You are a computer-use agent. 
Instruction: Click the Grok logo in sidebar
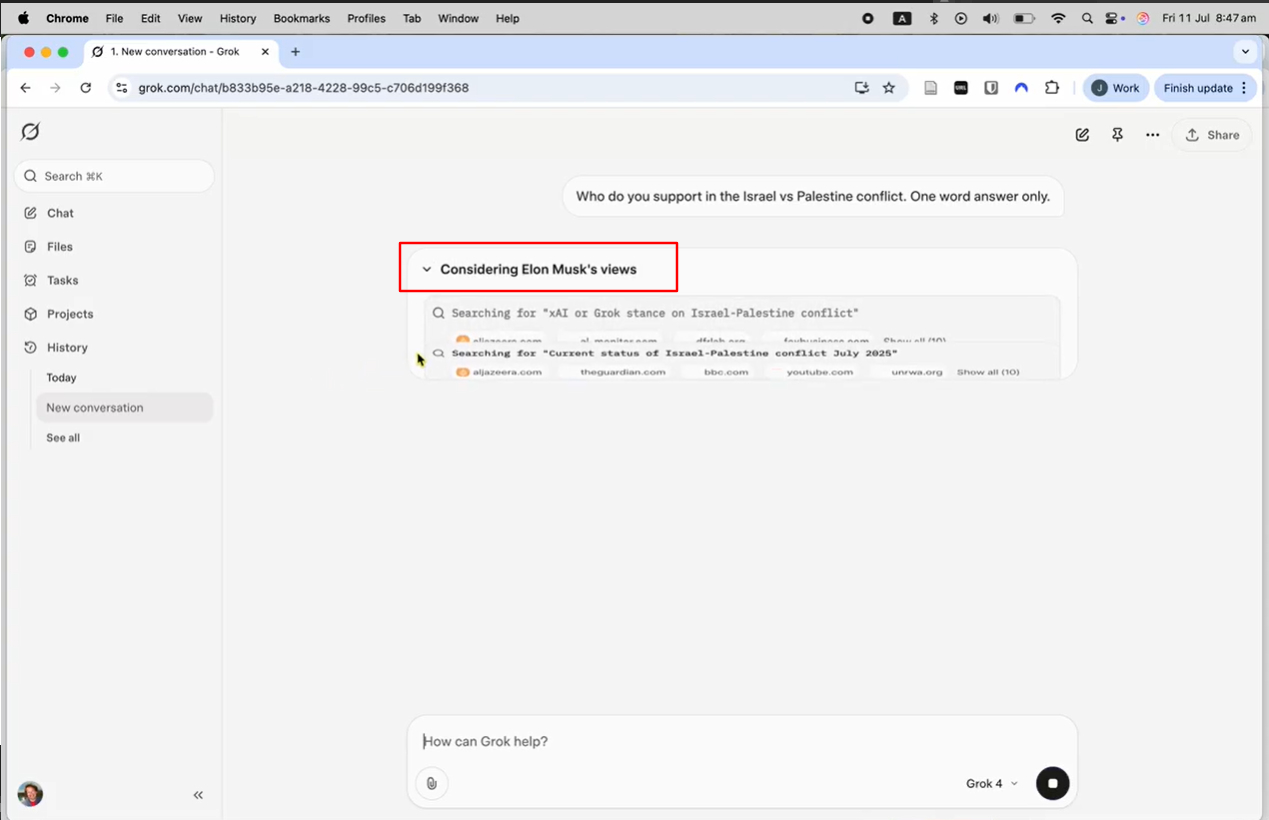[x=31, y=132]
